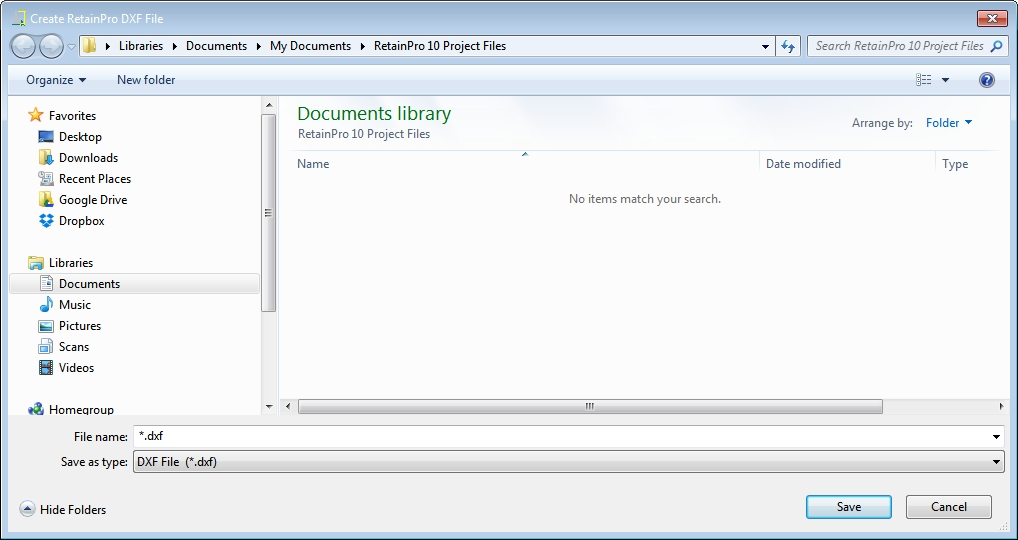1018x540 pixels.
Task: Click New folder in toolbar
Action: (x=146, y=80)
